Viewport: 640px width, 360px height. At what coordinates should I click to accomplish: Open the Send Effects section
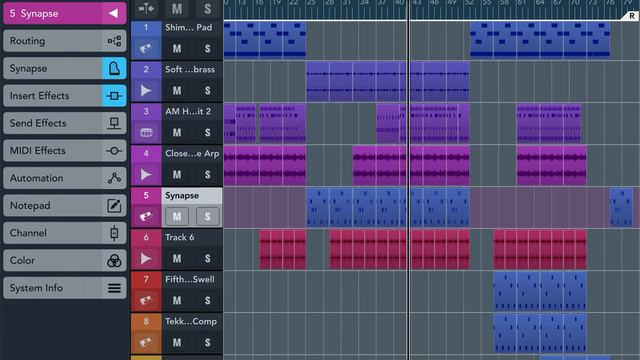pos(64,123)
